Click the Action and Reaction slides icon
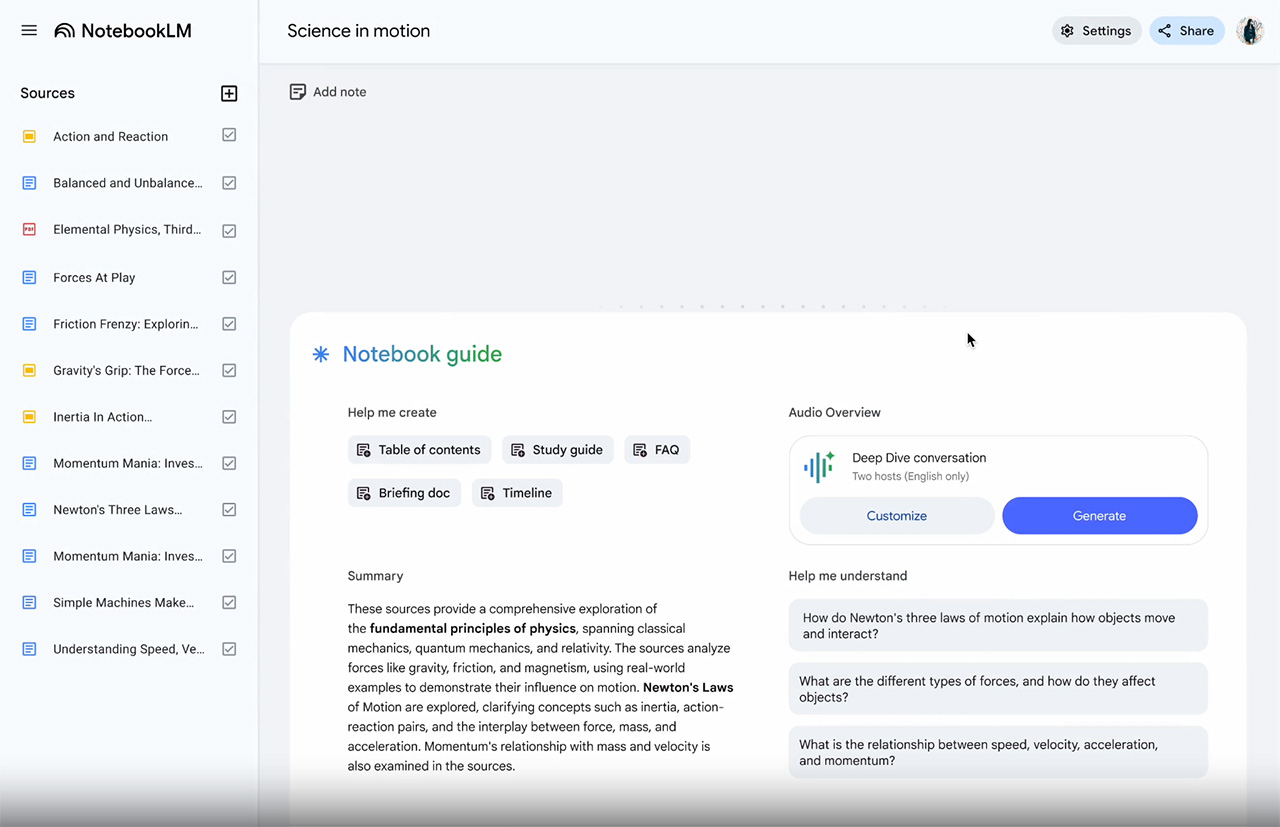 tap(29, 137)
